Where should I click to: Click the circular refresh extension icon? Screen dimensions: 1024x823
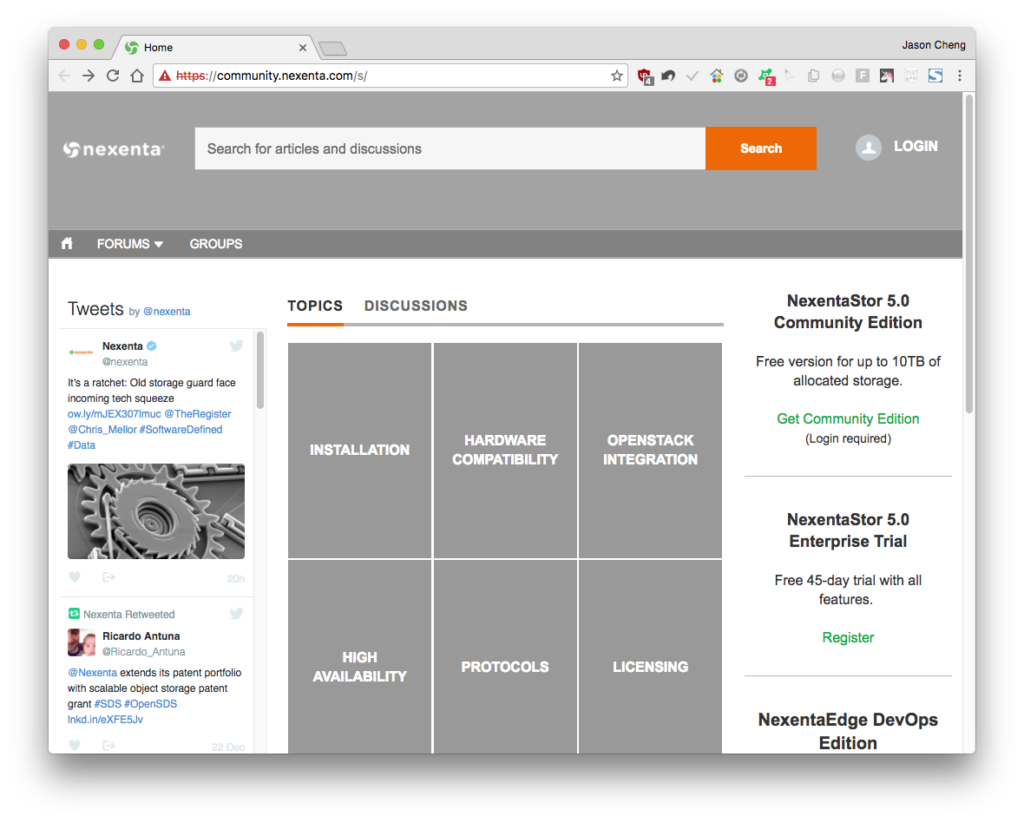pos(741,76)
